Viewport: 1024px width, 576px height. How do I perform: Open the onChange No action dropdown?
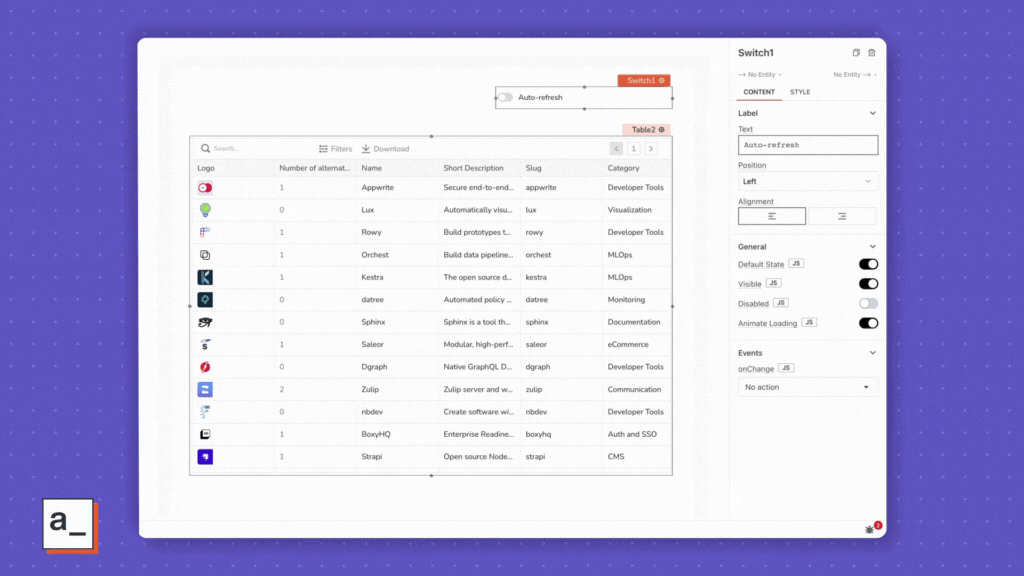[807, 387]
